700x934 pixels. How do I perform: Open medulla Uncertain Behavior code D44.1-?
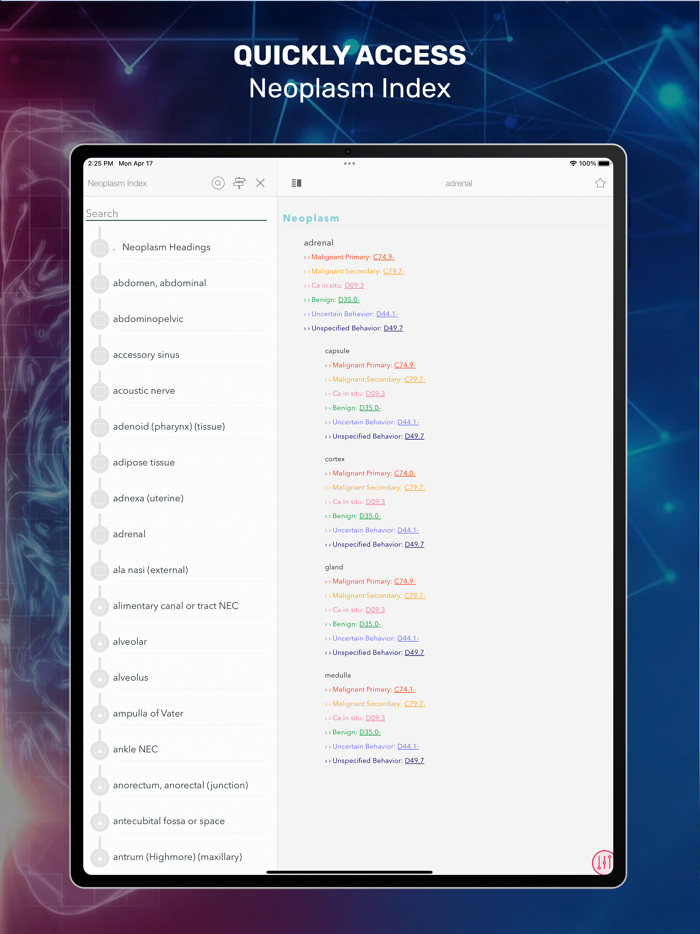[x=408, y=747]
